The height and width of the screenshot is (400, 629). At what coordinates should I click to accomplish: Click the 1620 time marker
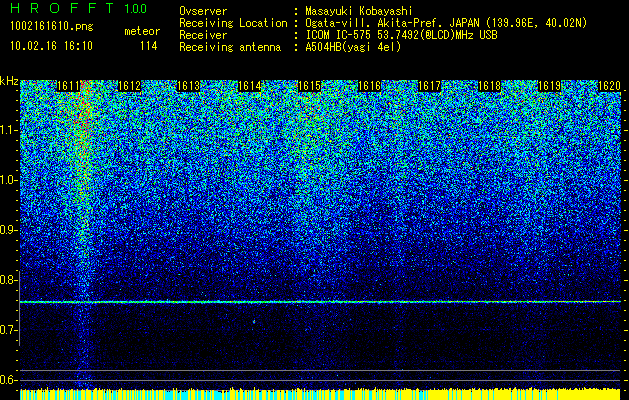point(609,86)
